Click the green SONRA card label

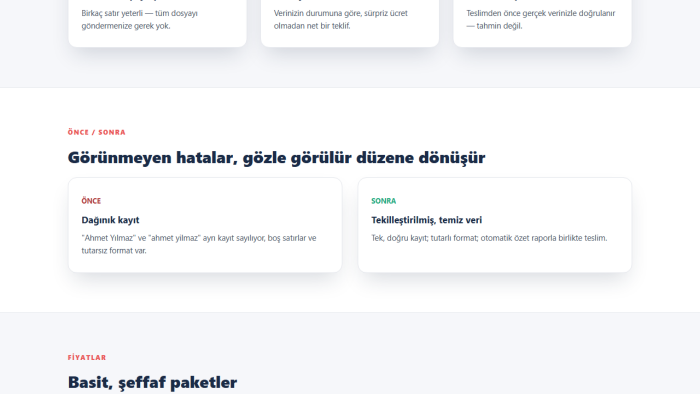point(383,201)
